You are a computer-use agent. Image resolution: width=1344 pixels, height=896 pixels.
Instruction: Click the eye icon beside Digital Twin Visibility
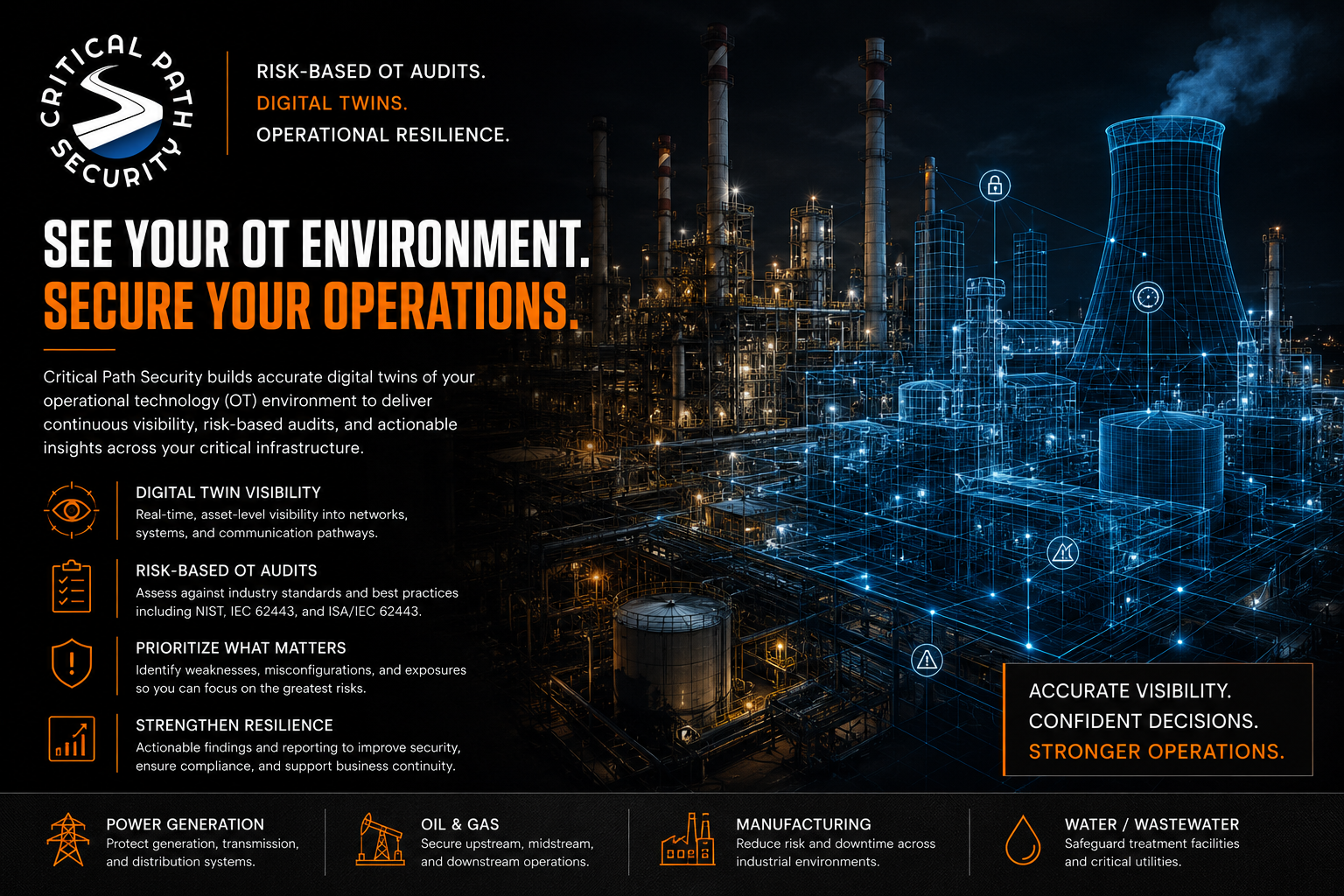click(x=71, y=510)
